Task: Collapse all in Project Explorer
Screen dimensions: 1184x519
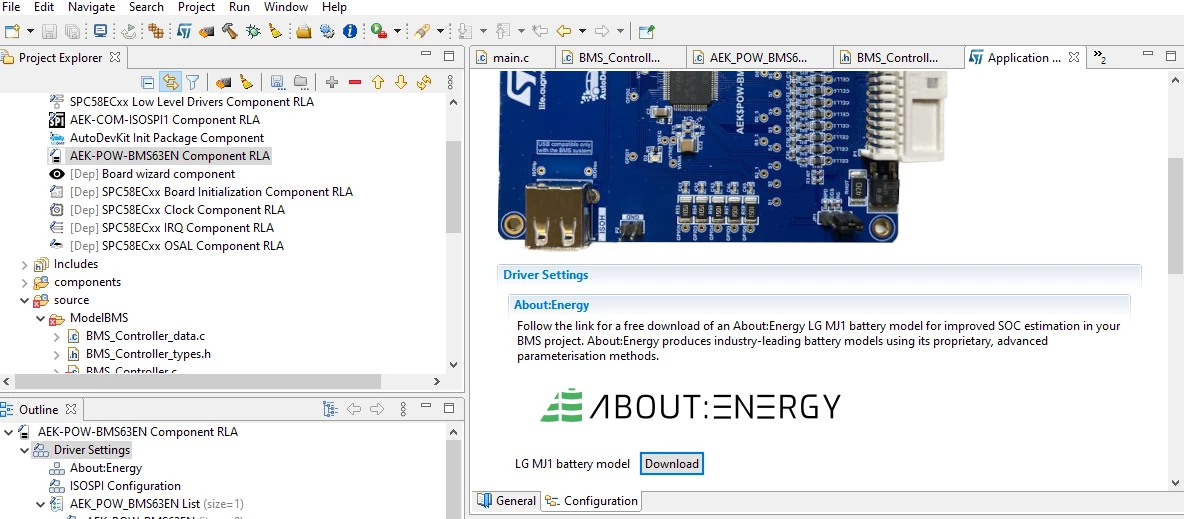Action: (x=149, y=82)
